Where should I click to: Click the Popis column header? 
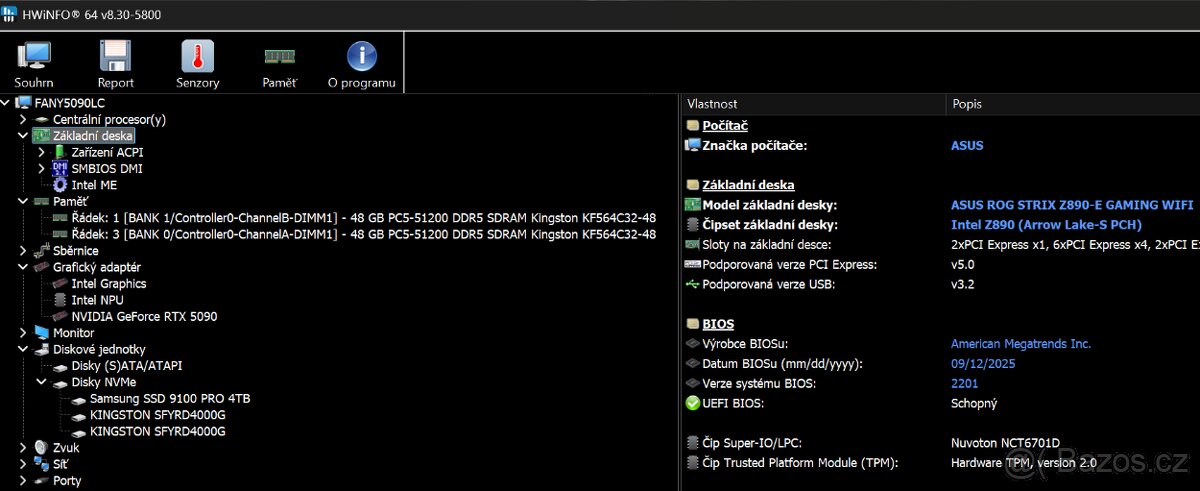coord(1073,103)
